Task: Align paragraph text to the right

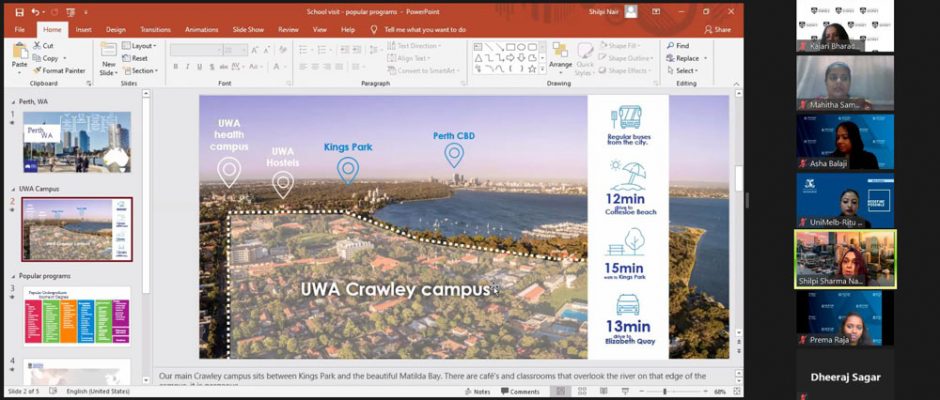Action: (x=327, y=67)
